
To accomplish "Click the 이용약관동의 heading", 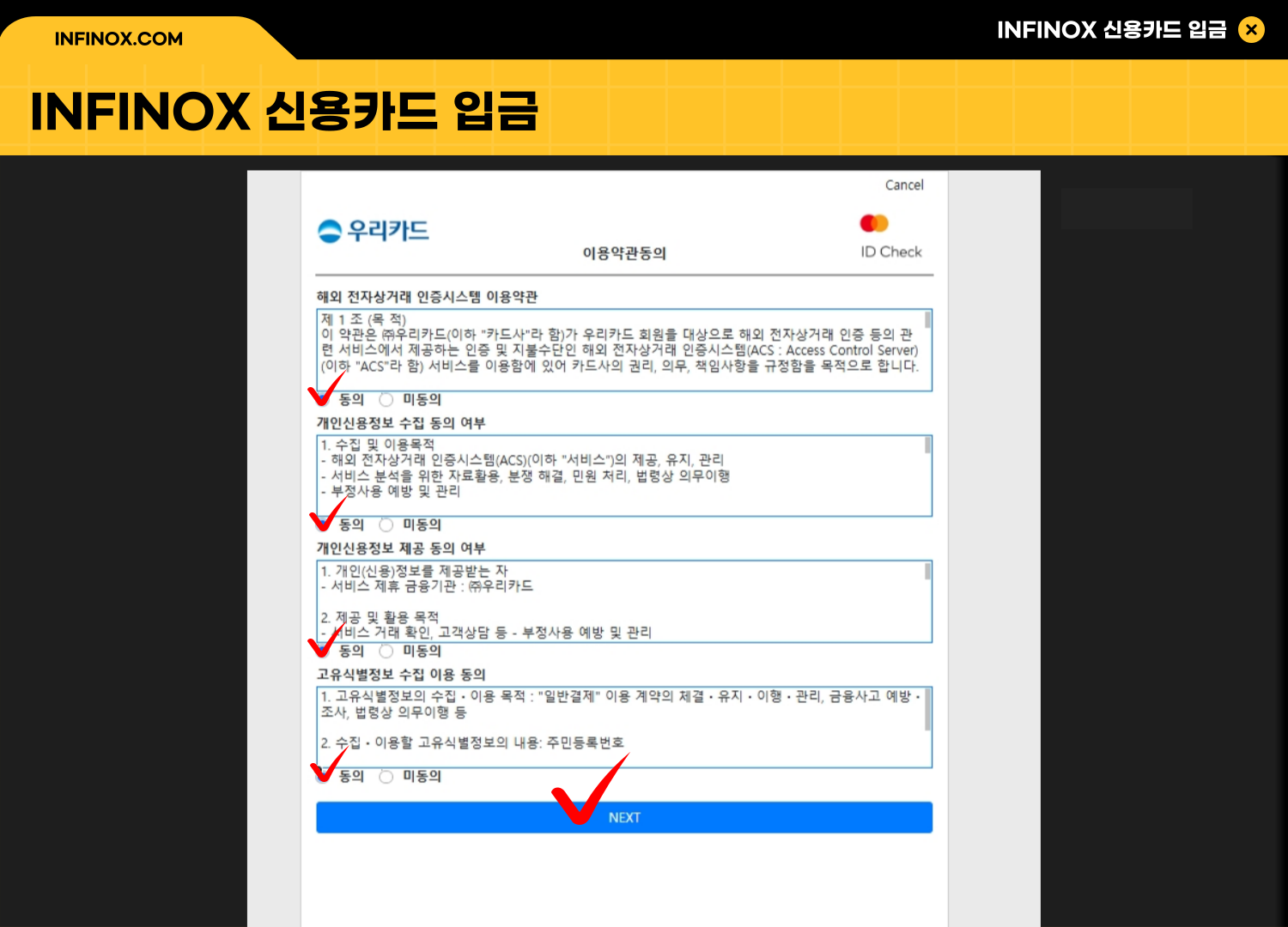I will 624,253.
